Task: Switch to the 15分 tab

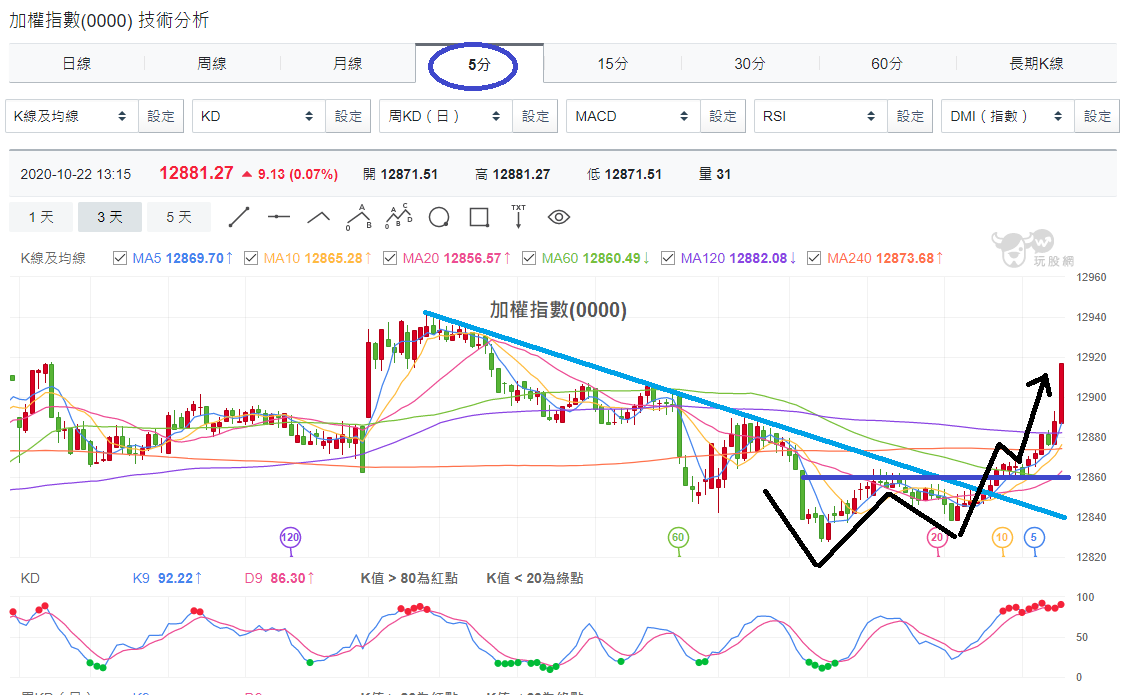Action: click(x=613, y=64)
